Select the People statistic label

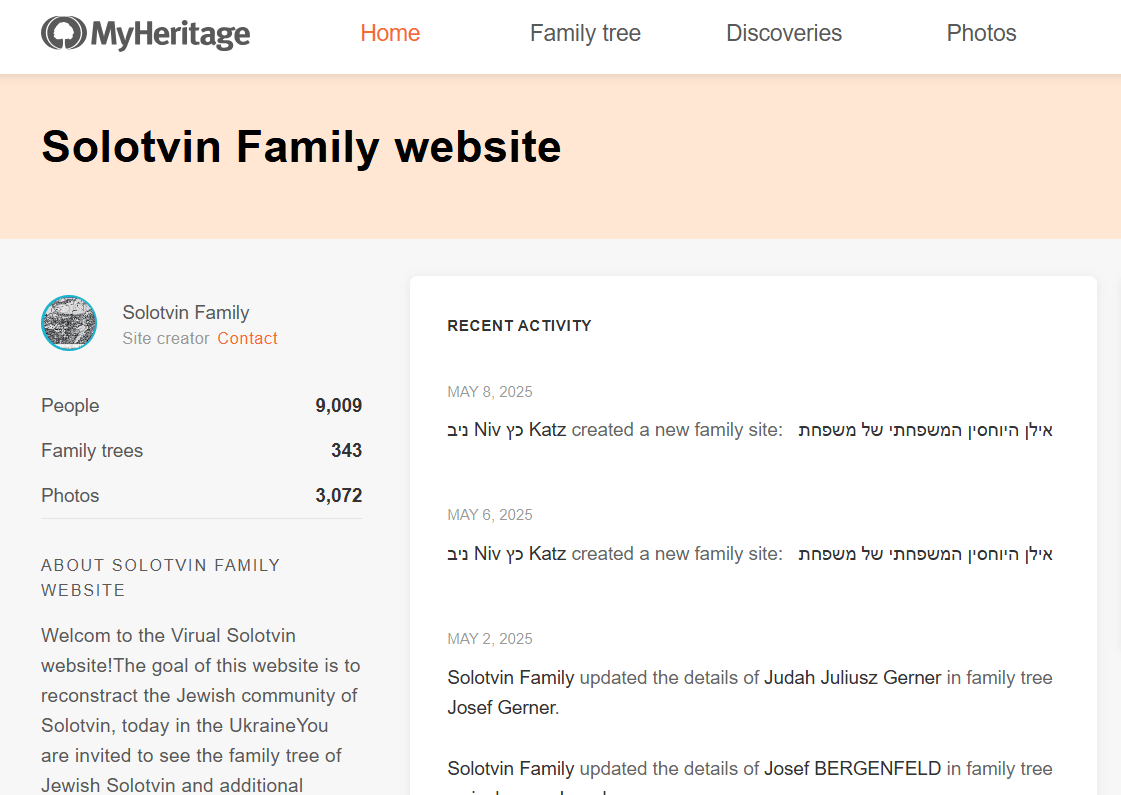[70, 405]
